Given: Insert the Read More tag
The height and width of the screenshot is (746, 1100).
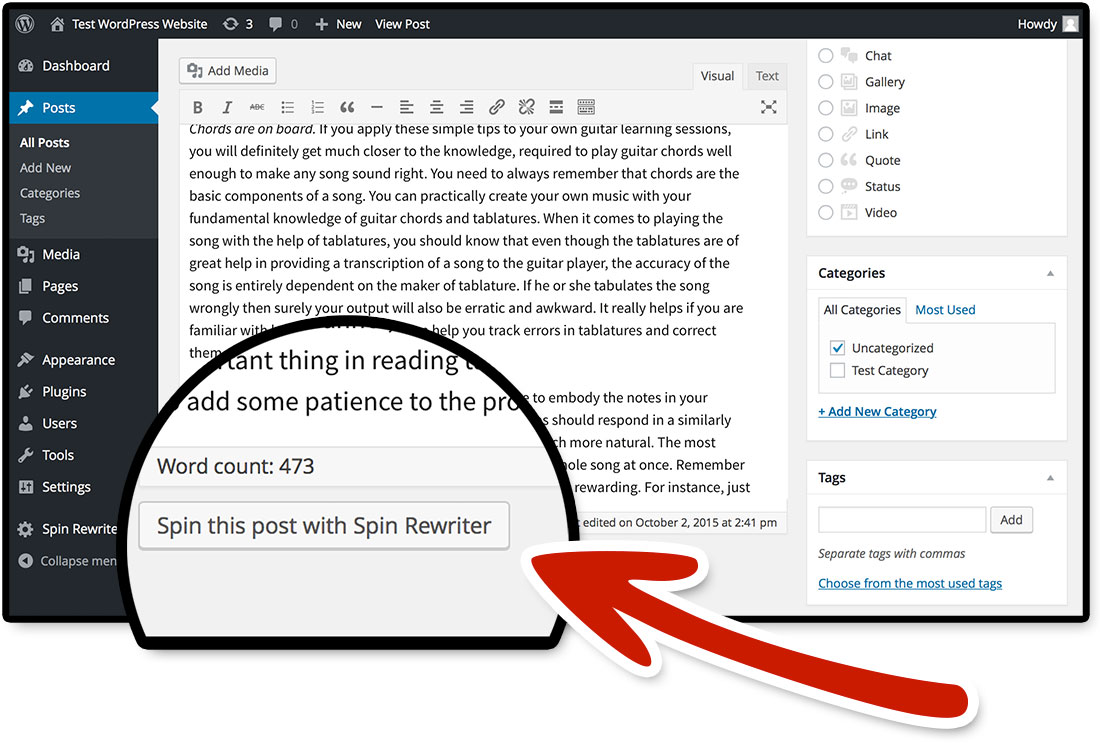Looking at the screenshot, I should (x=556, y=107).
